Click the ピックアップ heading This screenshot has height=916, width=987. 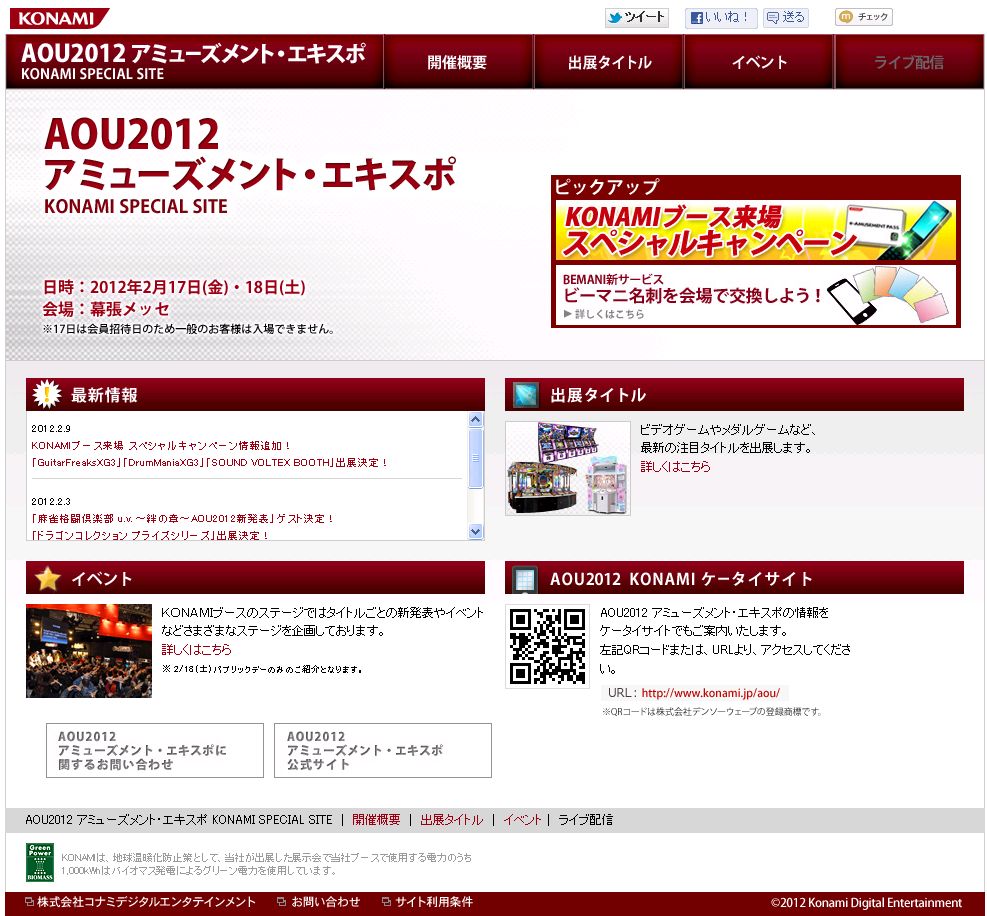pyautogui.click(x=606, y=186)
